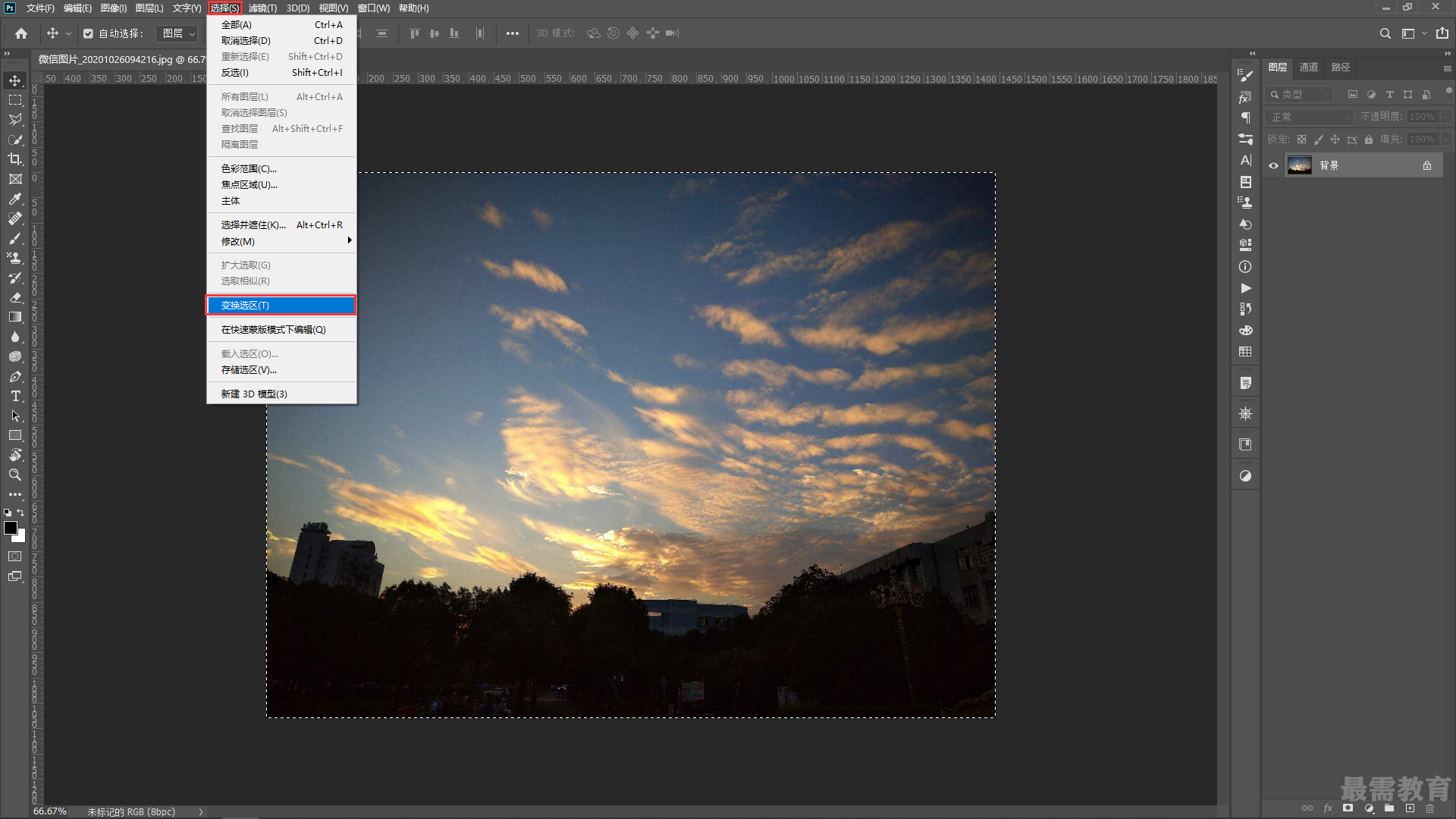Choose 存储选区(V)... menu item

[x=281, y=369]
